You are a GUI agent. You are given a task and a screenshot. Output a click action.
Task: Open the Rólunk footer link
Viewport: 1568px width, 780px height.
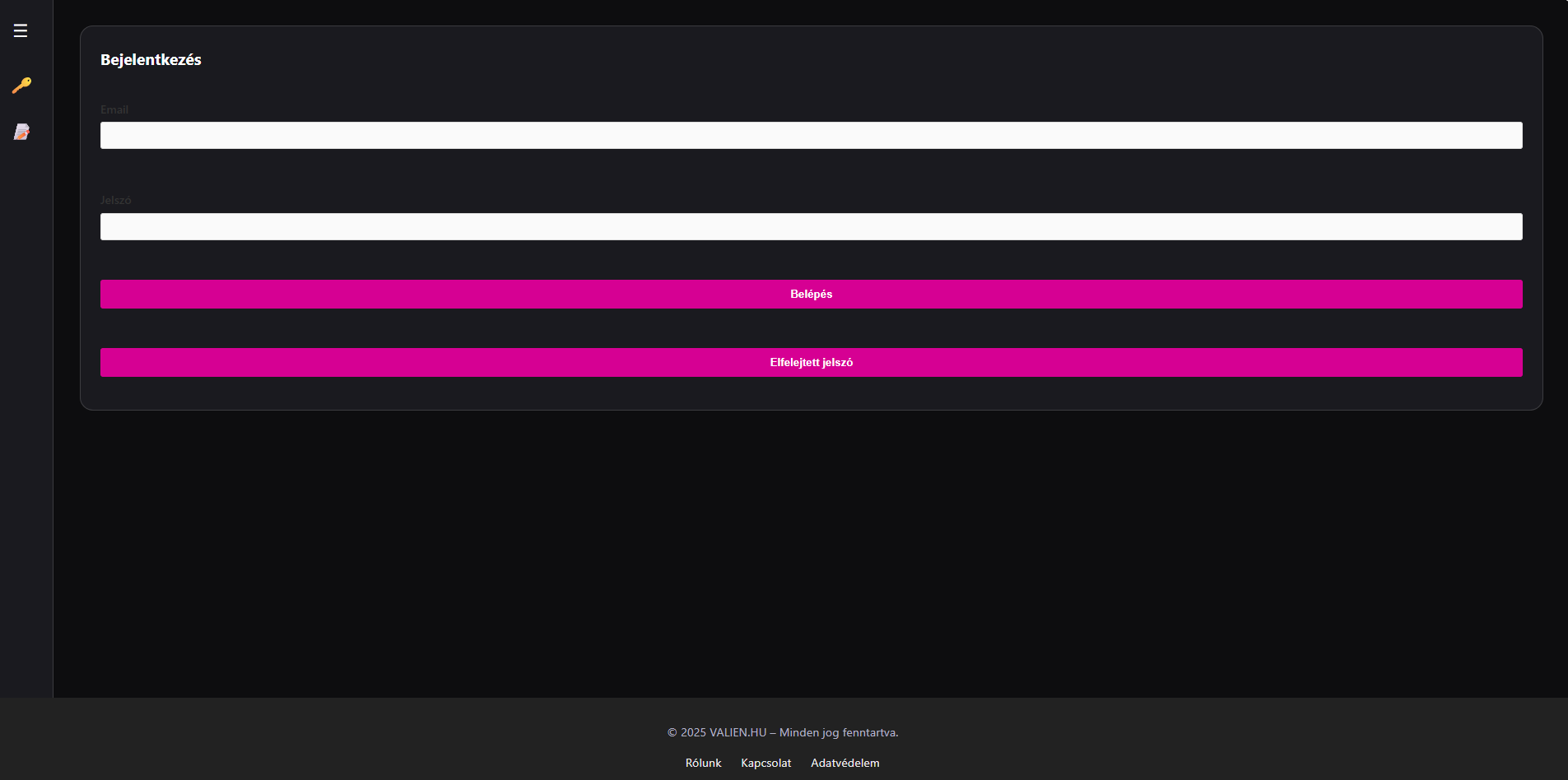[703, 764]
